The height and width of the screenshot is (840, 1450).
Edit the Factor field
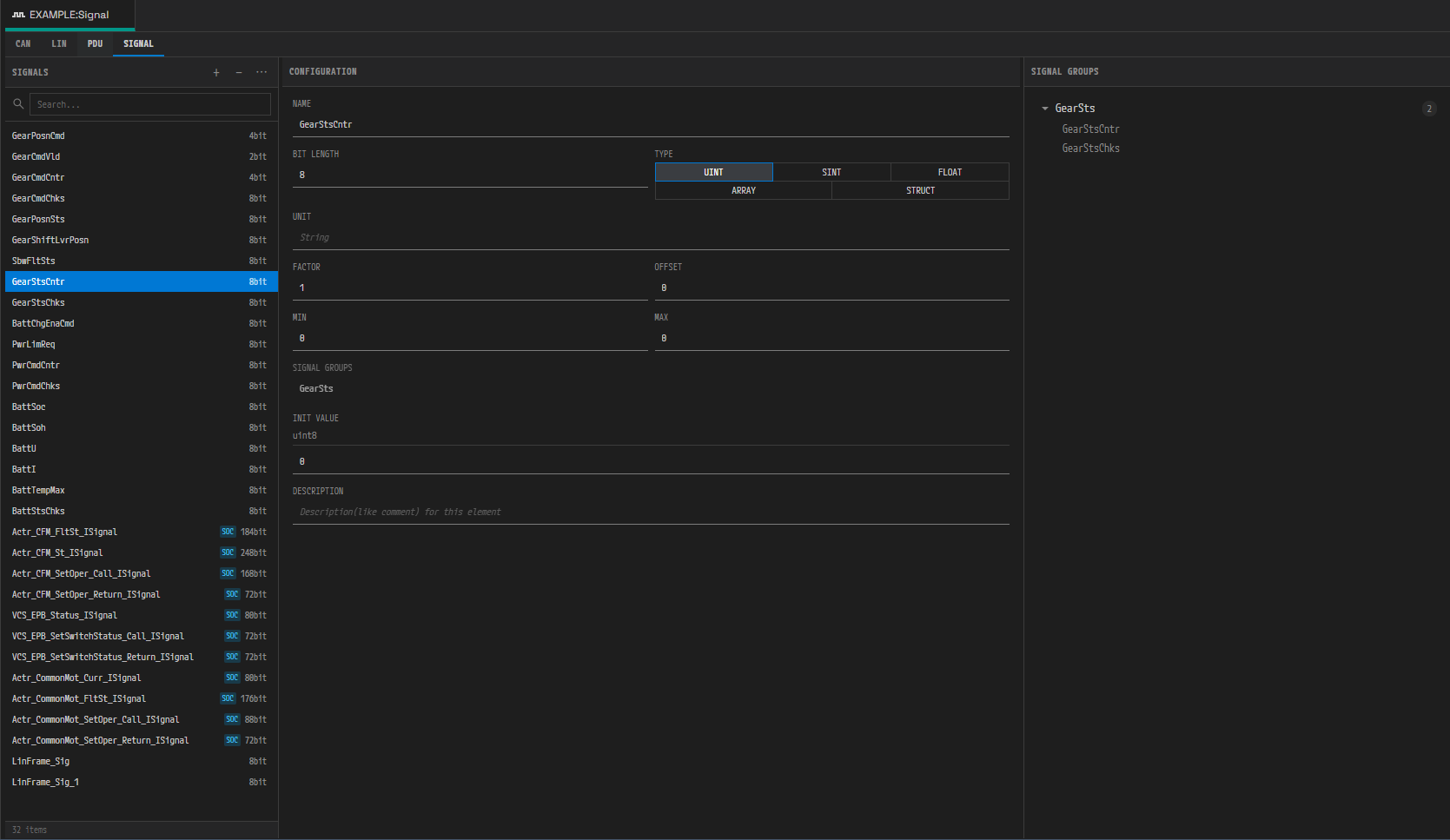click(470, 288)
